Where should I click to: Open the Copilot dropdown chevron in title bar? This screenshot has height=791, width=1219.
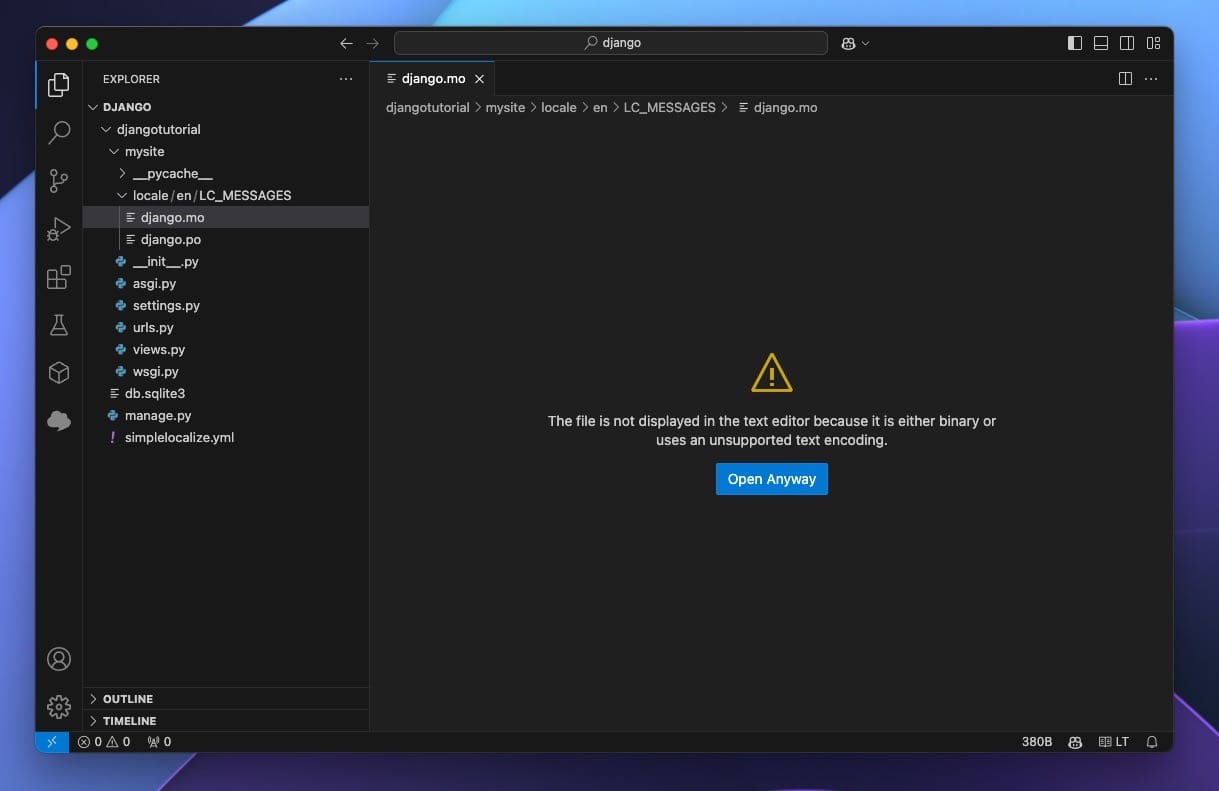pyautogui.click(x=866, y=43)
